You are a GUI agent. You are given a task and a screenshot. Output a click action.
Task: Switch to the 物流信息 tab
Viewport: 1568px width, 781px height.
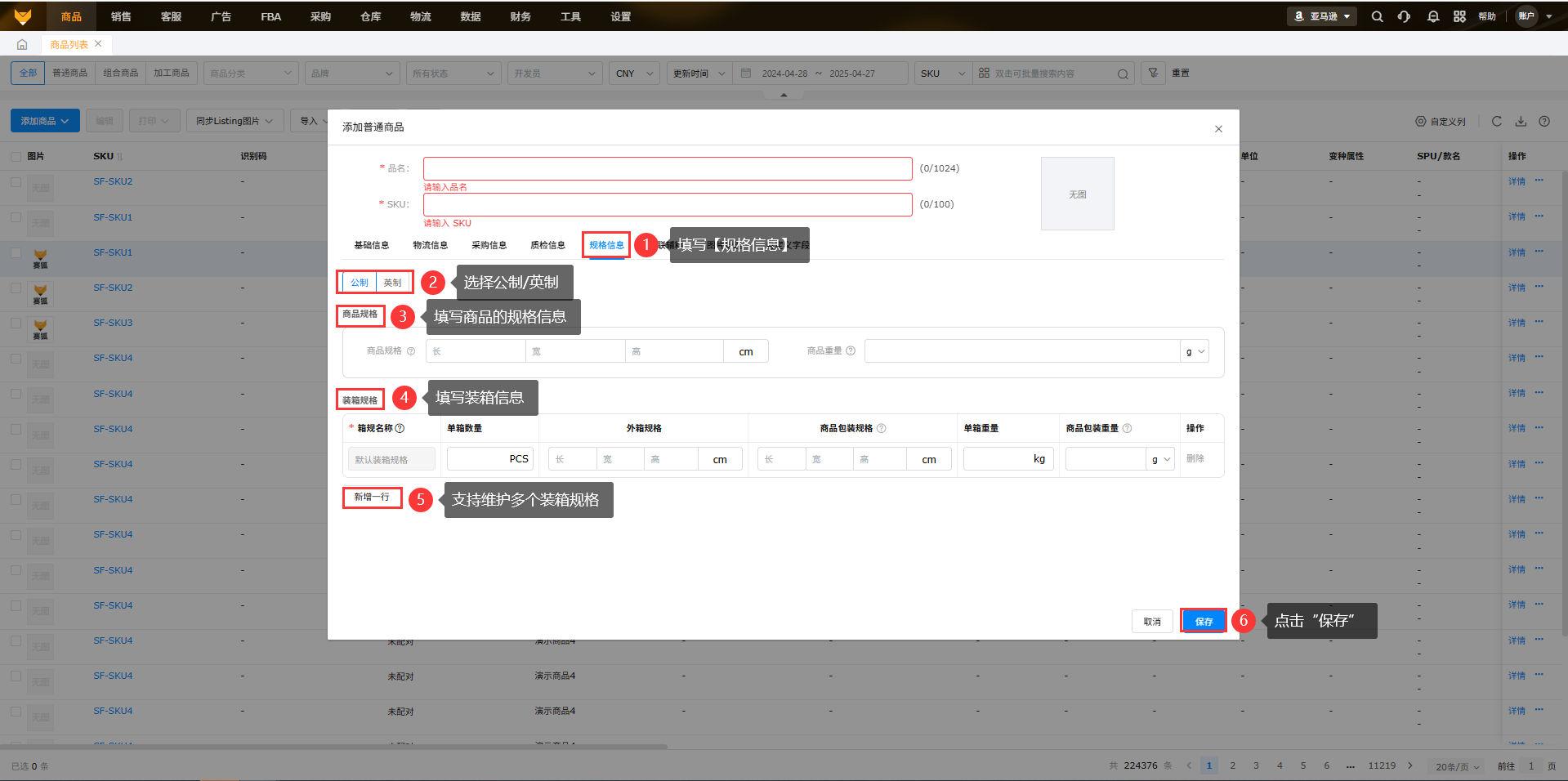pyautogui.click(x=430, y=245)
